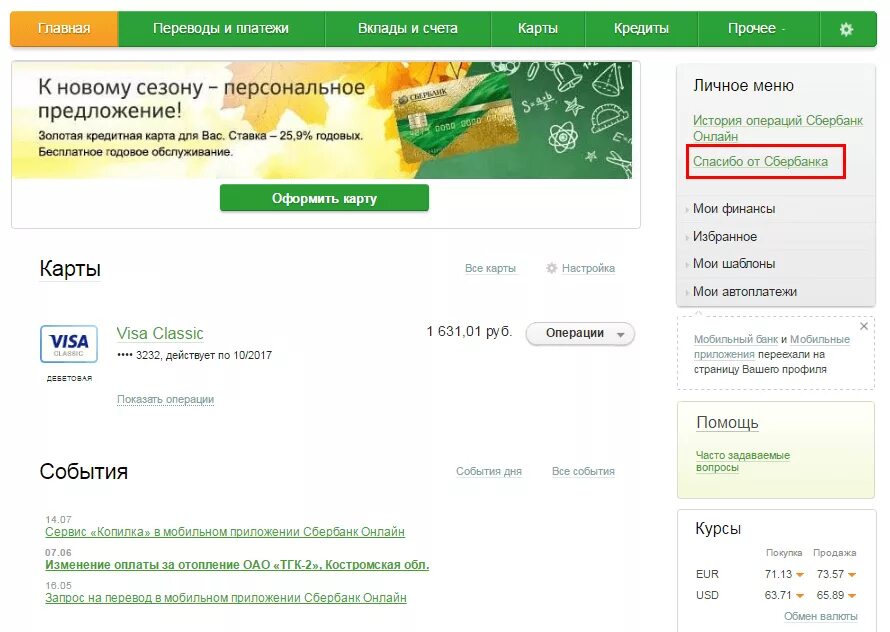
Task: Click the Карты section heading
Action: pos(70,269)
